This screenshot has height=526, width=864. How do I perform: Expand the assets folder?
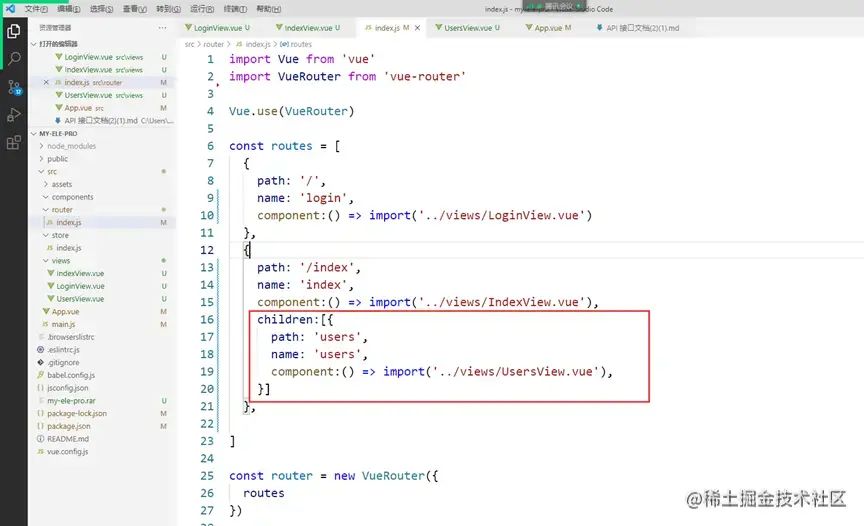(46, 184)
